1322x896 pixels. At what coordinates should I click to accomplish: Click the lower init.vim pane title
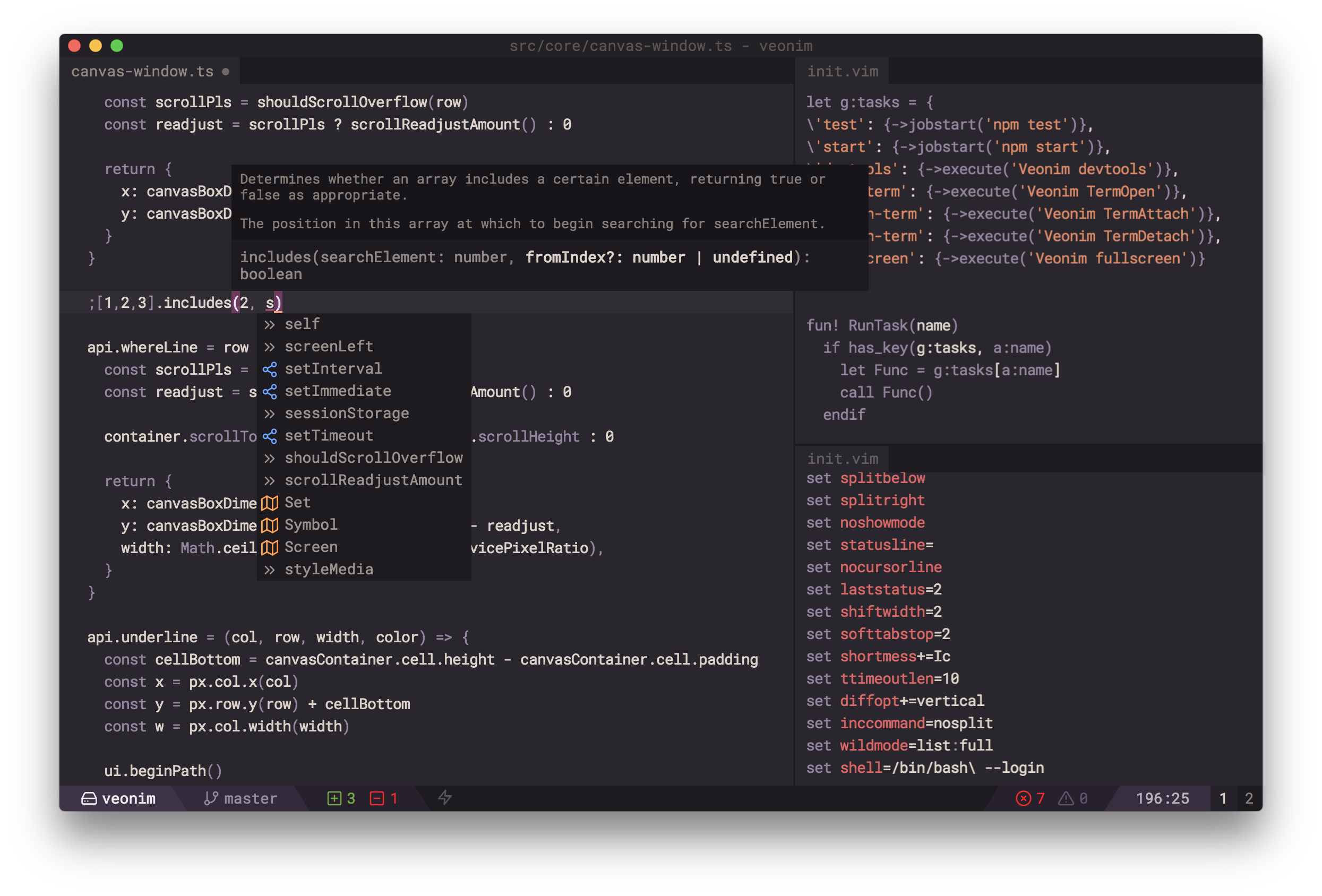coord(843,459)
